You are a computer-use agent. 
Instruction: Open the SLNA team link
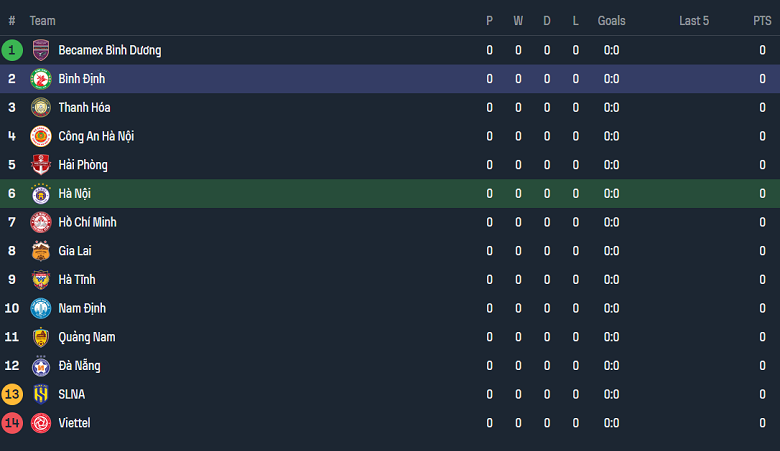tap(72, 394)
